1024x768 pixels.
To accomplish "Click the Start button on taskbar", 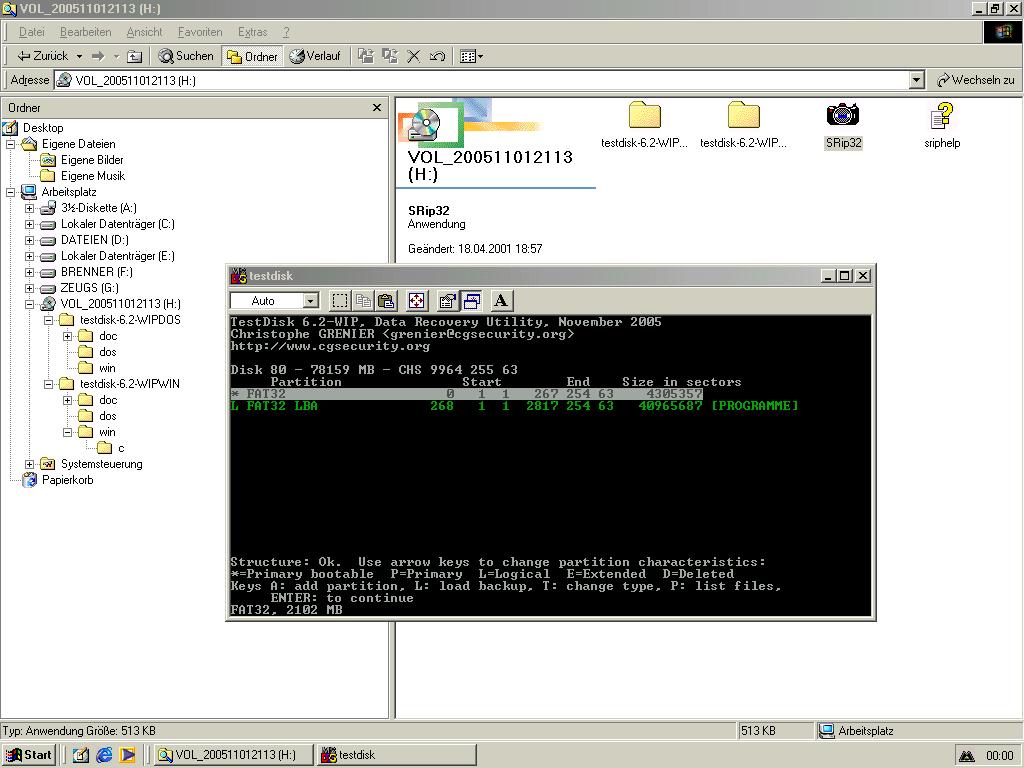I will tap(29, 755).
